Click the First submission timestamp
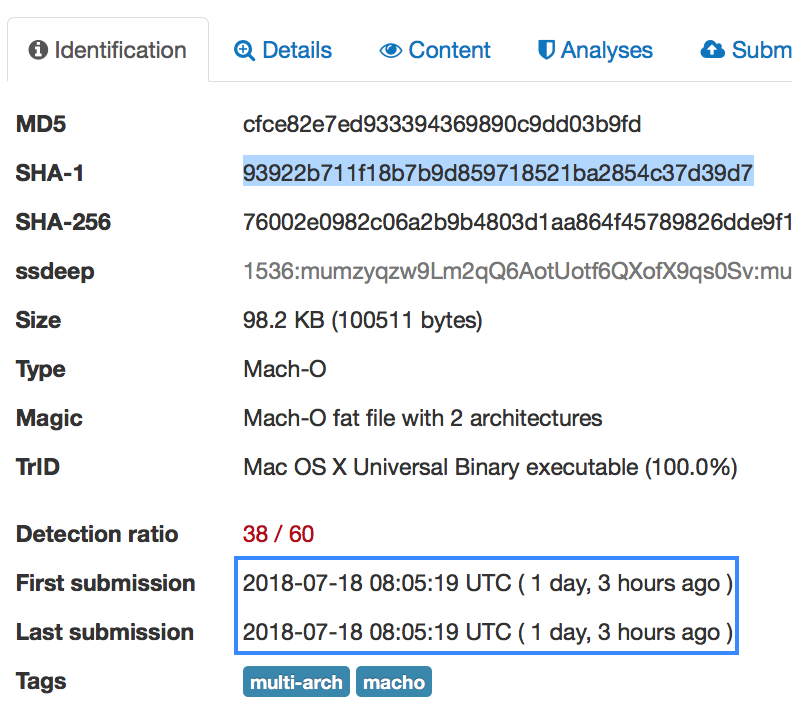This screenshot has height=718, width=792. pos(487,583)
